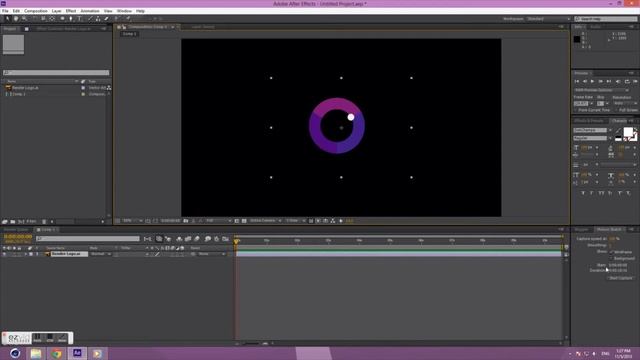This screenshot has width=640, height=360.
Task: Open the Animation menu
Action: coord(90,11)
